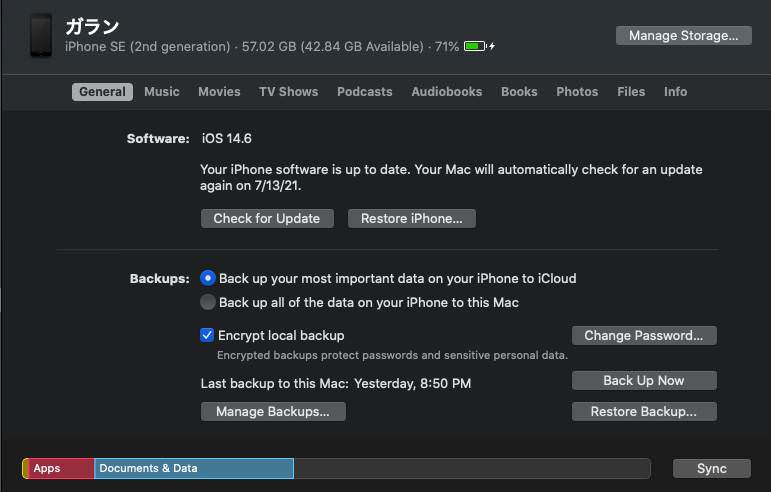Viewport: 771px width, 492px height.
Task: Open Manage Backups
Action: coord(273,411)
